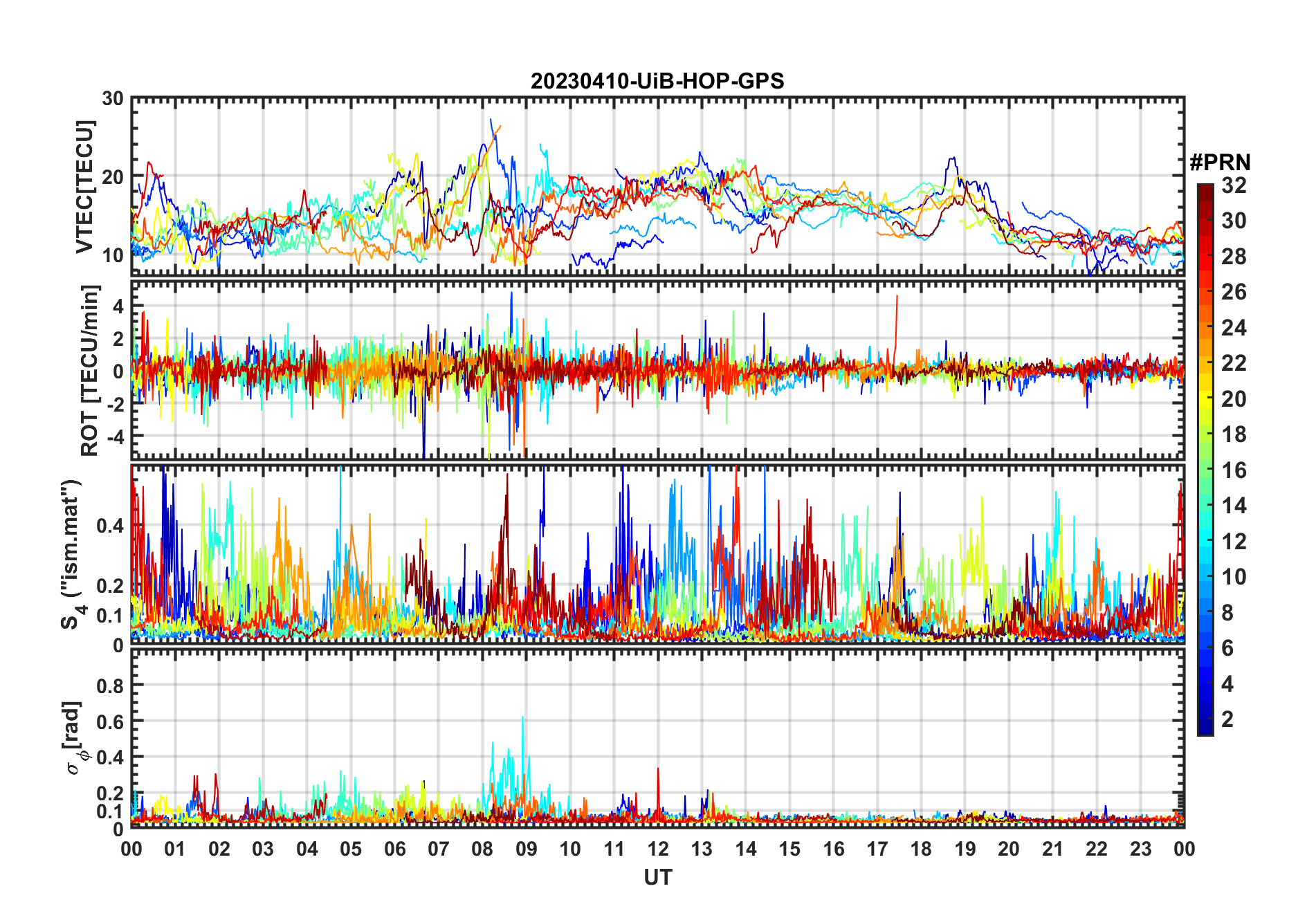1316x920 pixels.
Task: Select the VTEC[TECU] y-axis label
Action: click(x=84, y=187)
